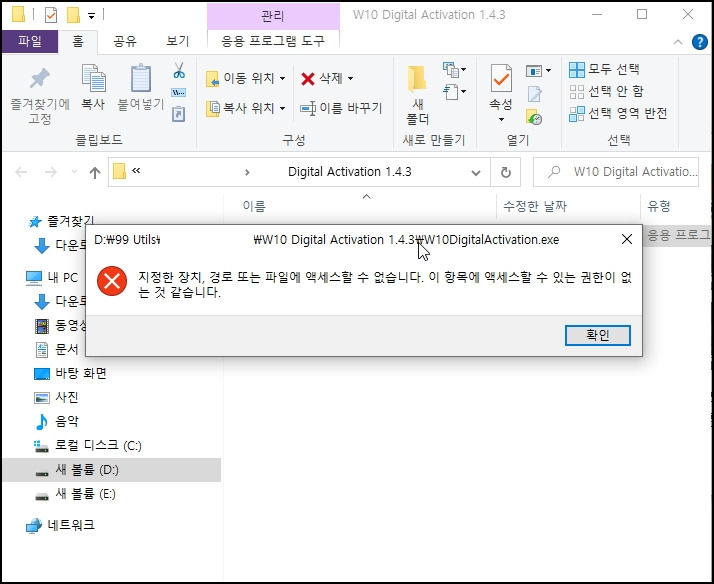Open 네트워크 in navigation pane
Screen dimensions: 714x584
(60, 525)
